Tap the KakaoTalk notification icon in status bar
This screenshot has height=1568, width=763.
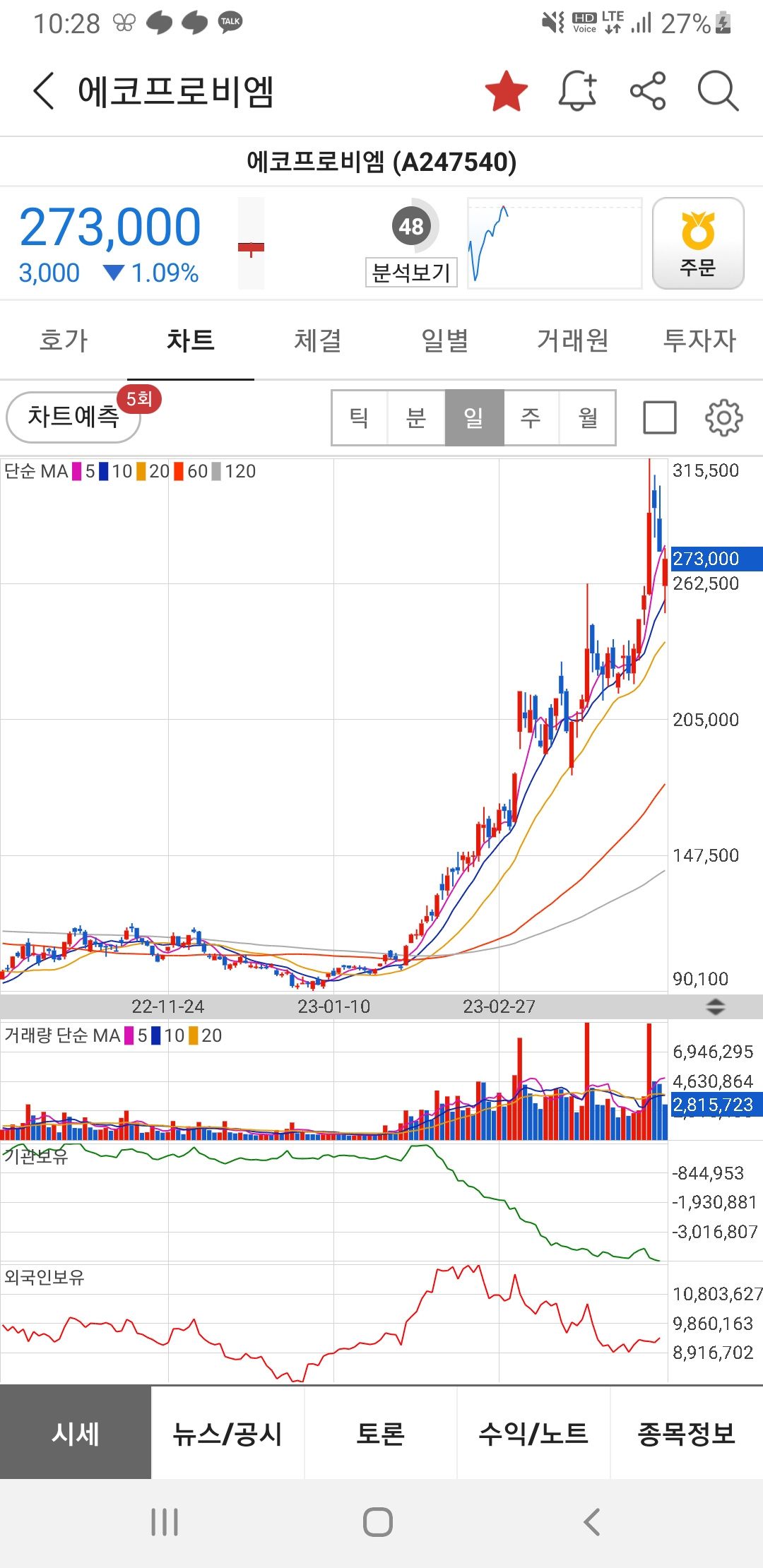pos(230,23)
